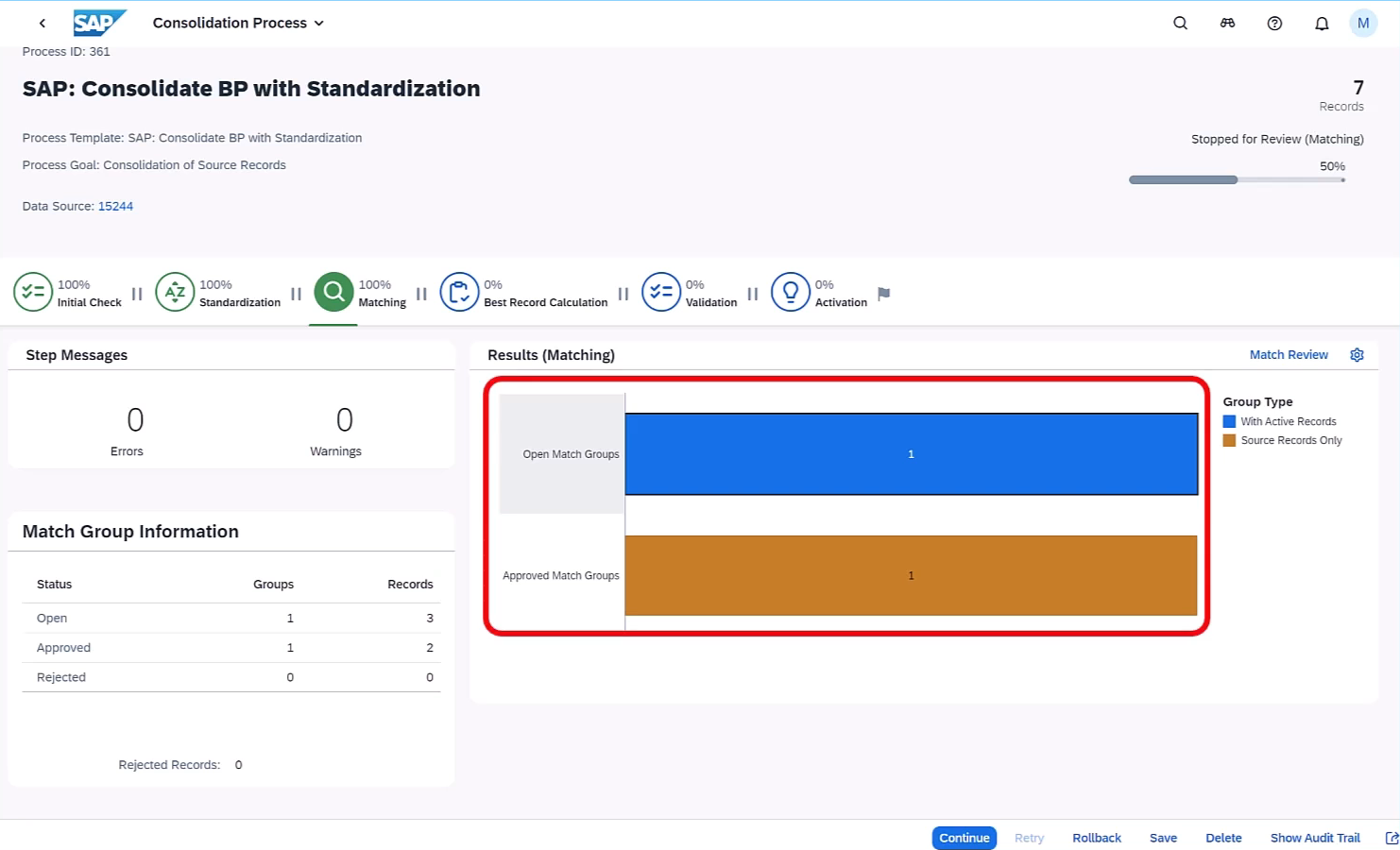Toggle visibility of Open Match Groups bar
The height and width of the screenshot is (850, 1400).
pos(911,453)
